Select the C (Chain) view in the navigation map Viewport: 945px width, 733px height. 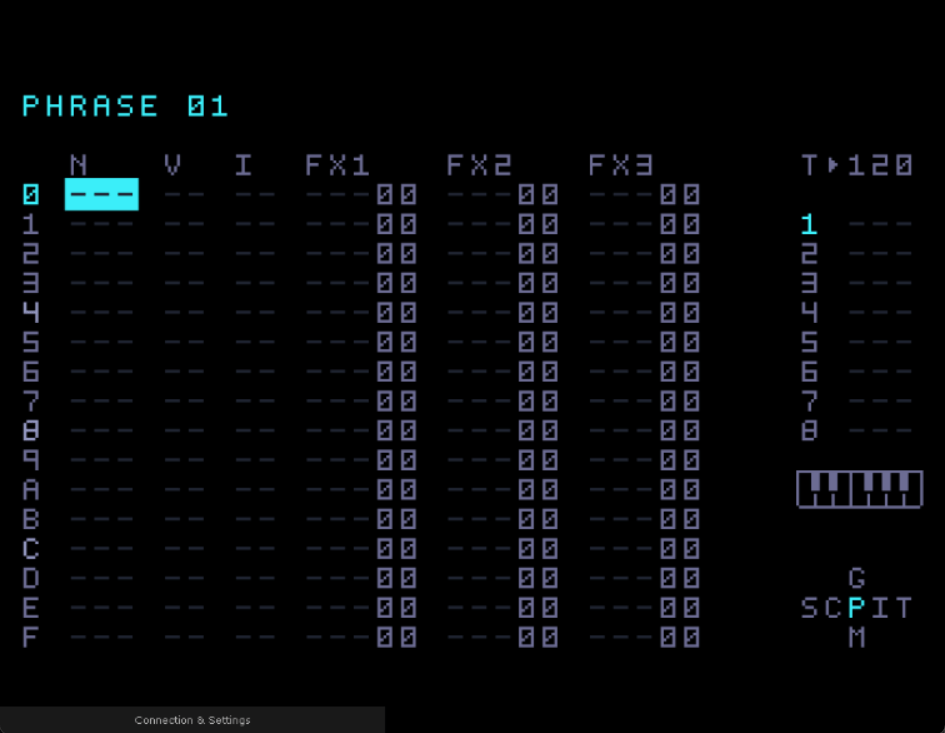coord(833,608)
